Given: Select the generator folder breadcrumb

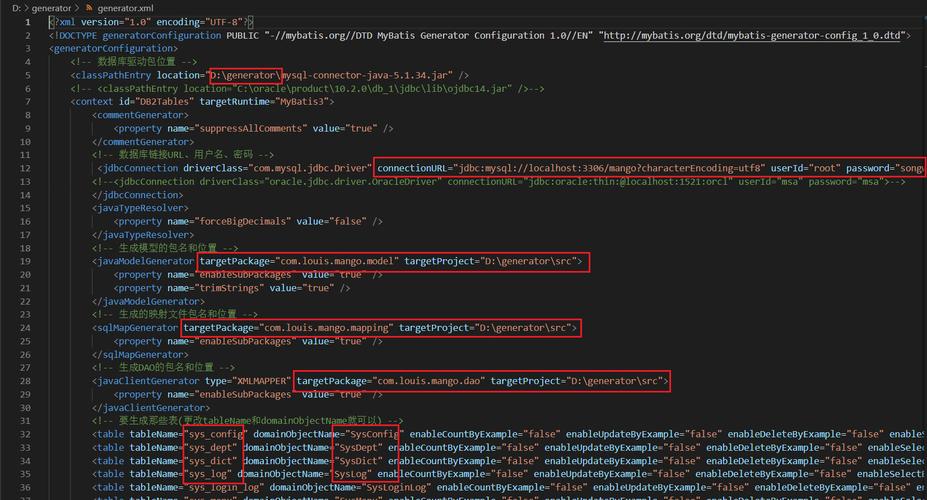Looking at the screenshot, I should [x=51, y=8].
